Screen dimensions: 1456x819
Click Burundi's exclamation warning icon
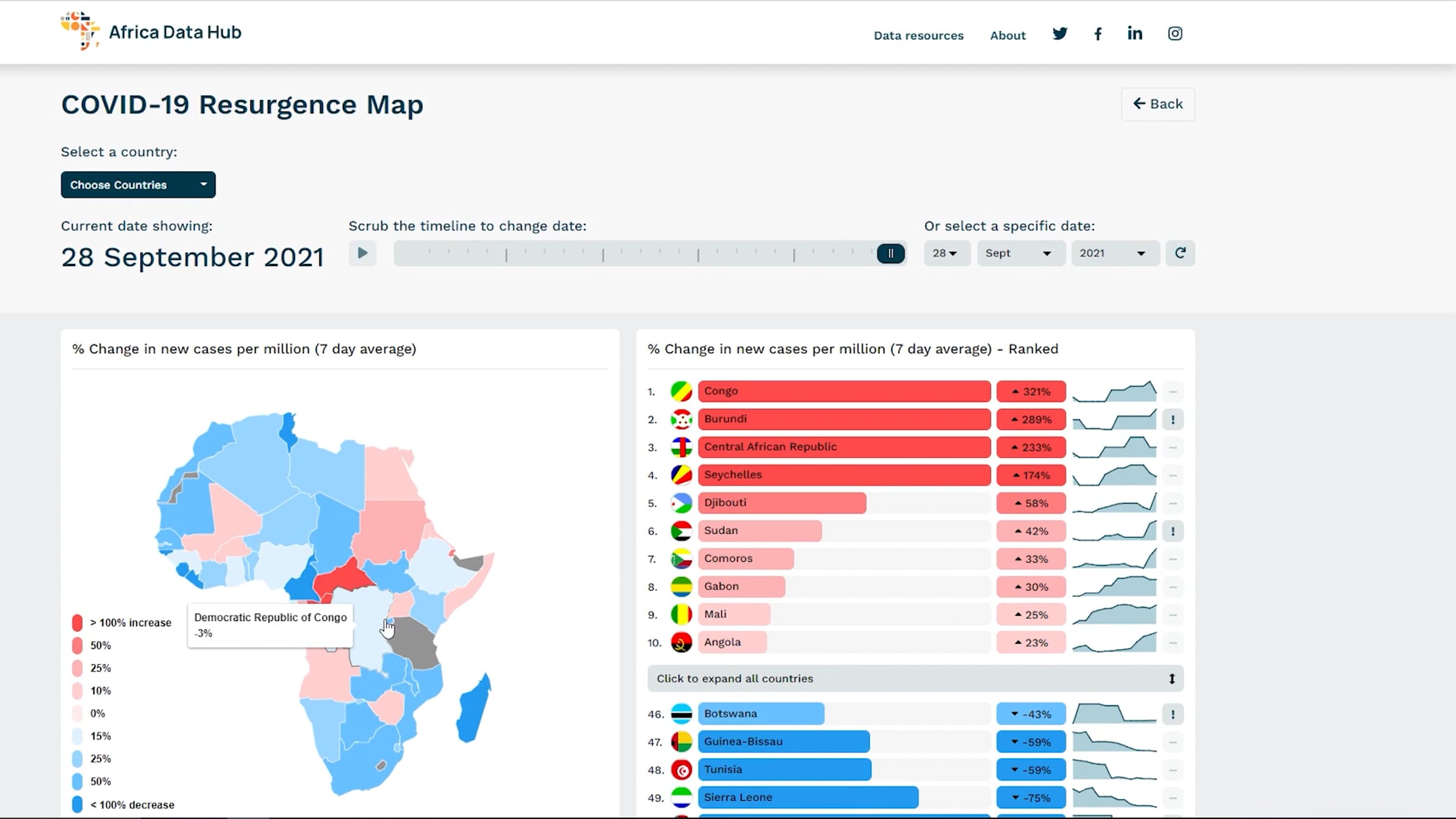point(1173,419)
